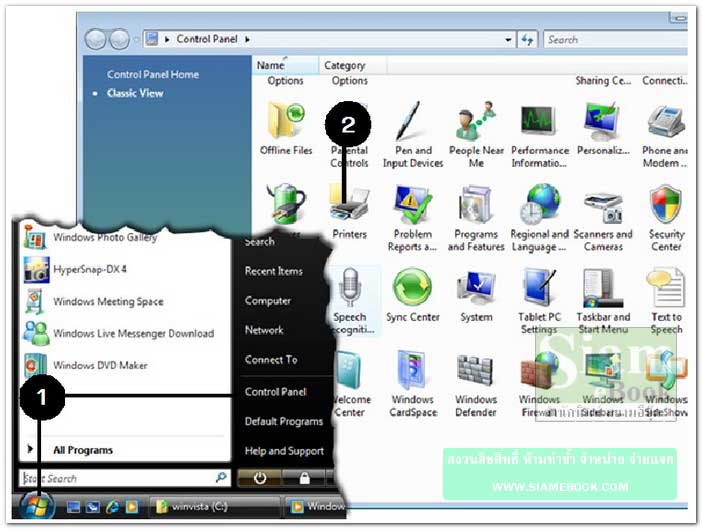Open the Power Options battery icon

click(x=286, y=204)
